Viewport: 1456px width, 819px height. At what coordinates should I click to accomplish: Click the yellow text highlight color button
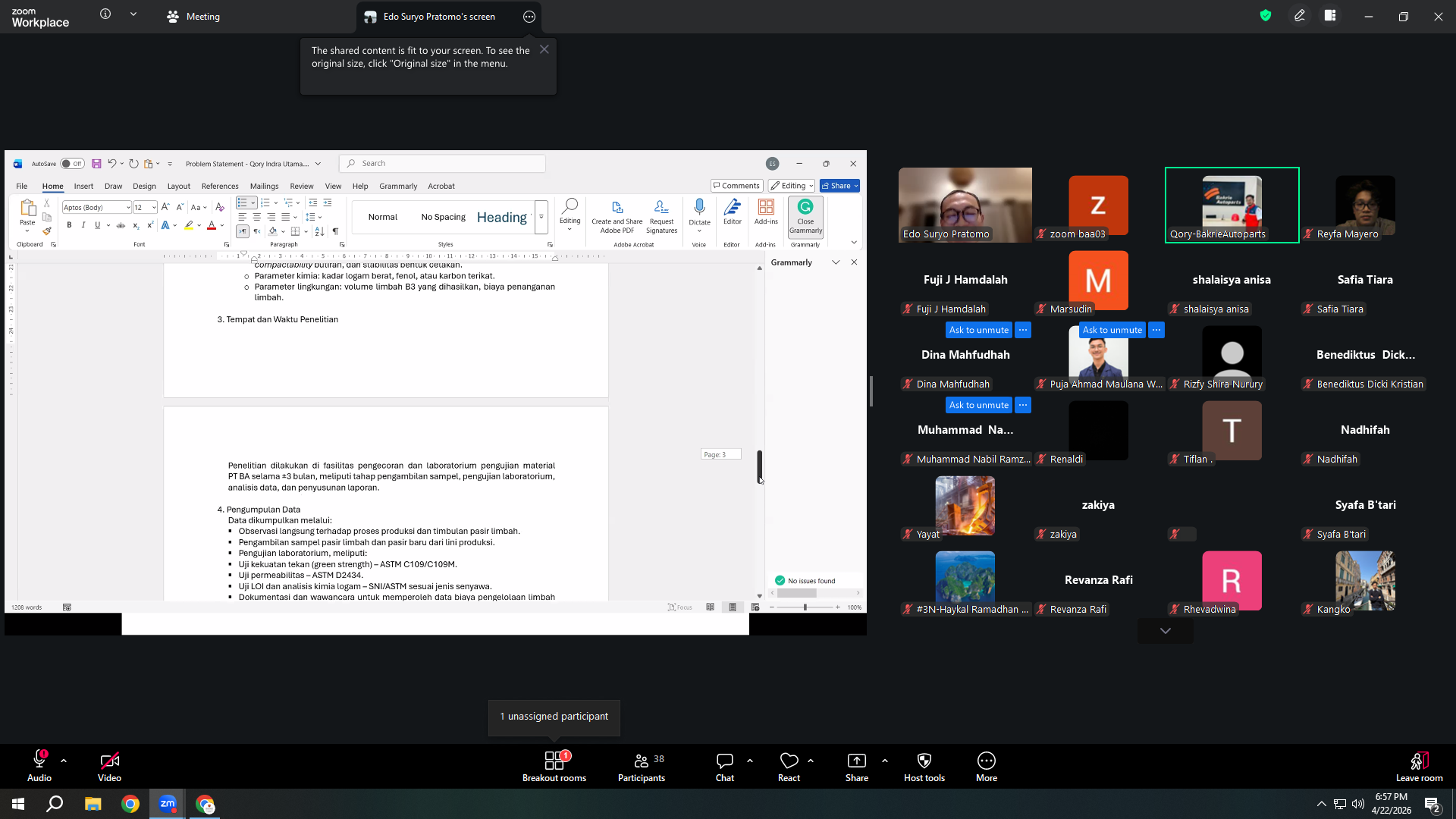[189, 225]
